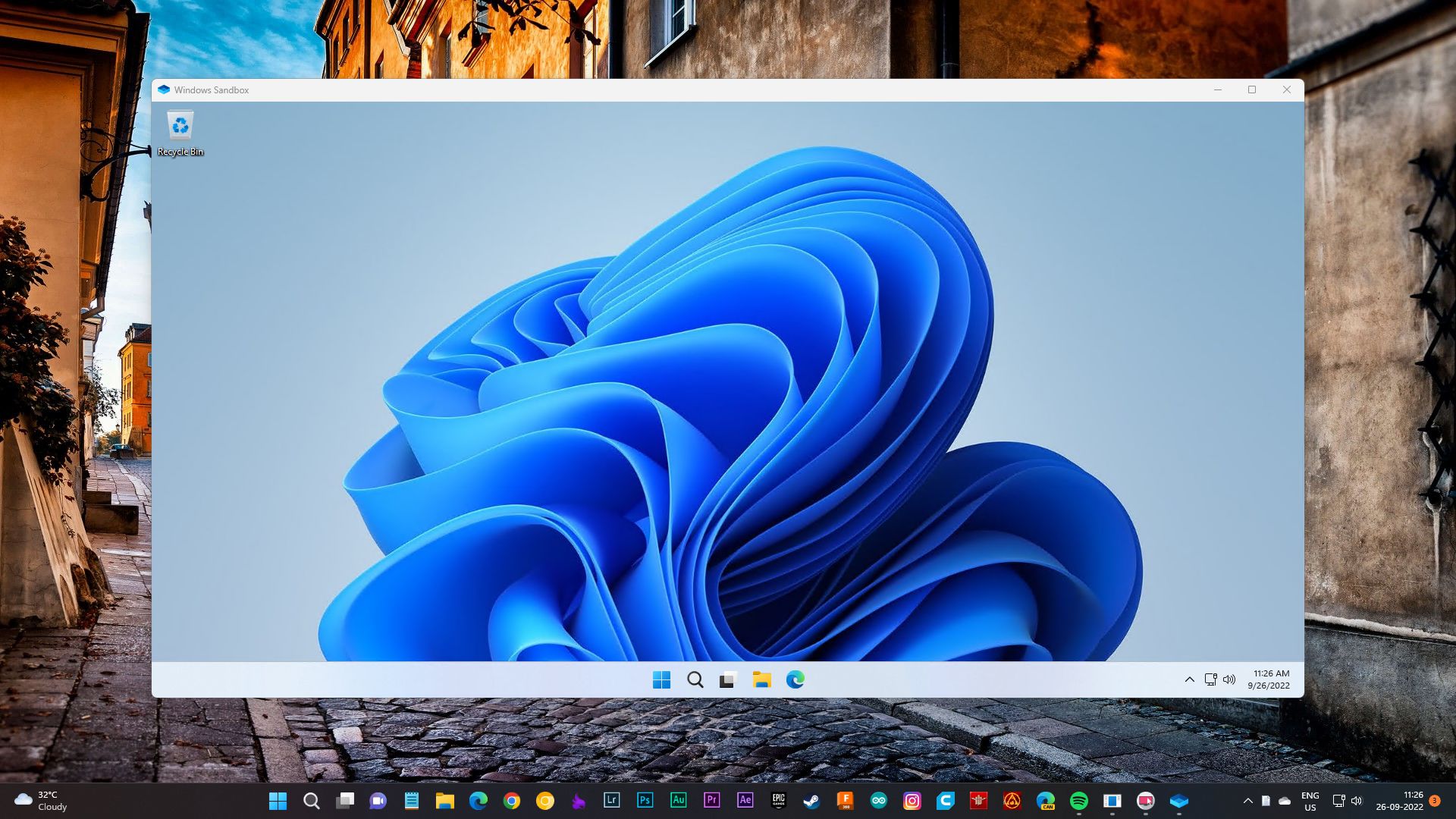
Task: Mute the sandbox volume control
Action: [1229, 679]
